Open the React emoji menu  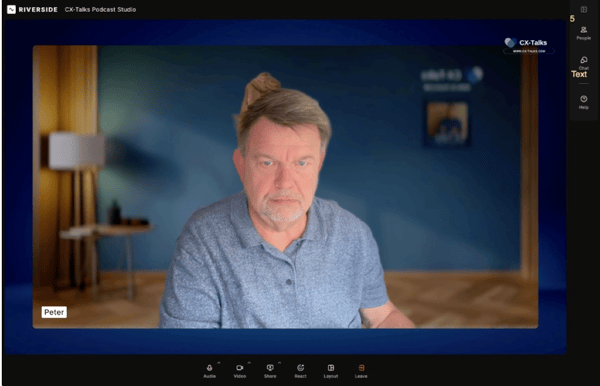pos(300,371)
